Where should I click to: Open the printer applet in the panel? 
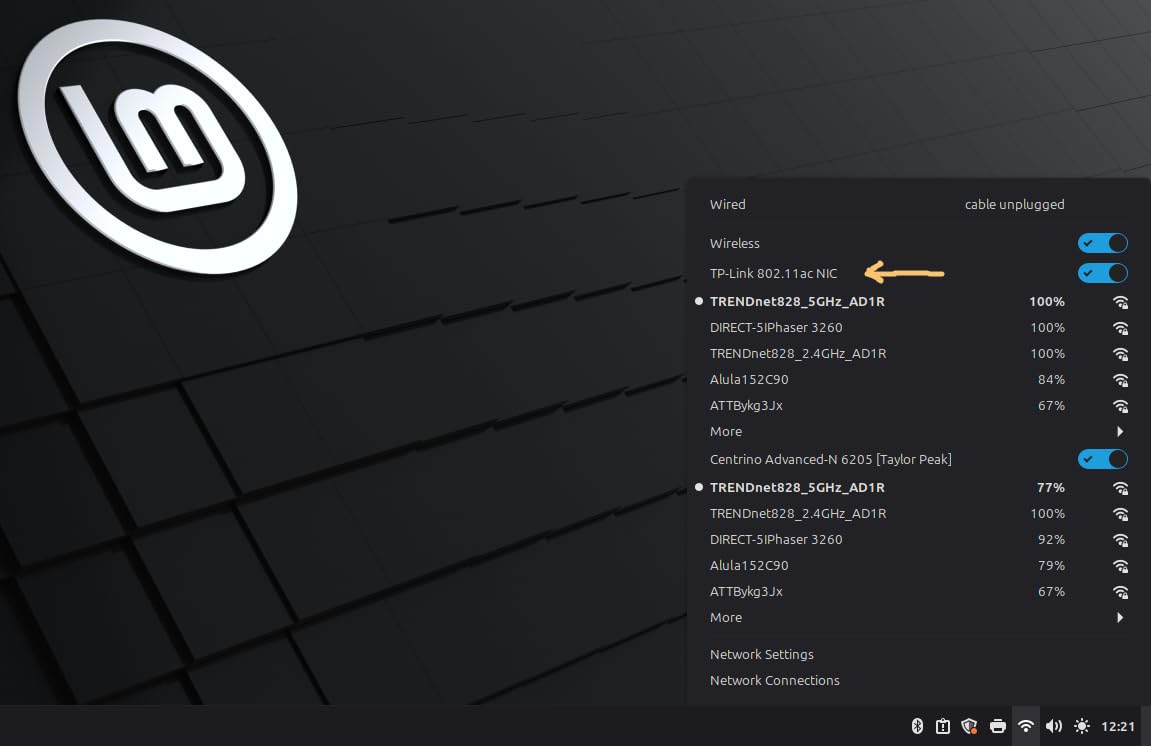click(997, 726)
